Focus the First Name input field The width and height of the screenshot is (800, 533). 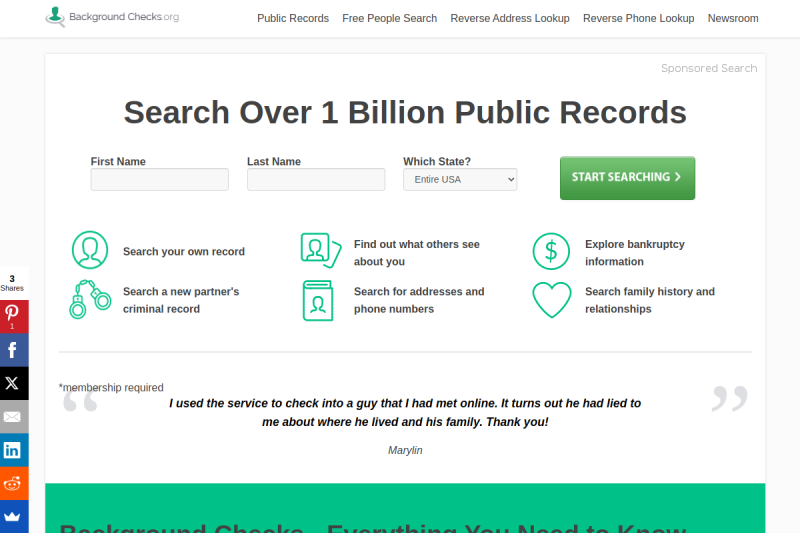click(x=159, y=180)
